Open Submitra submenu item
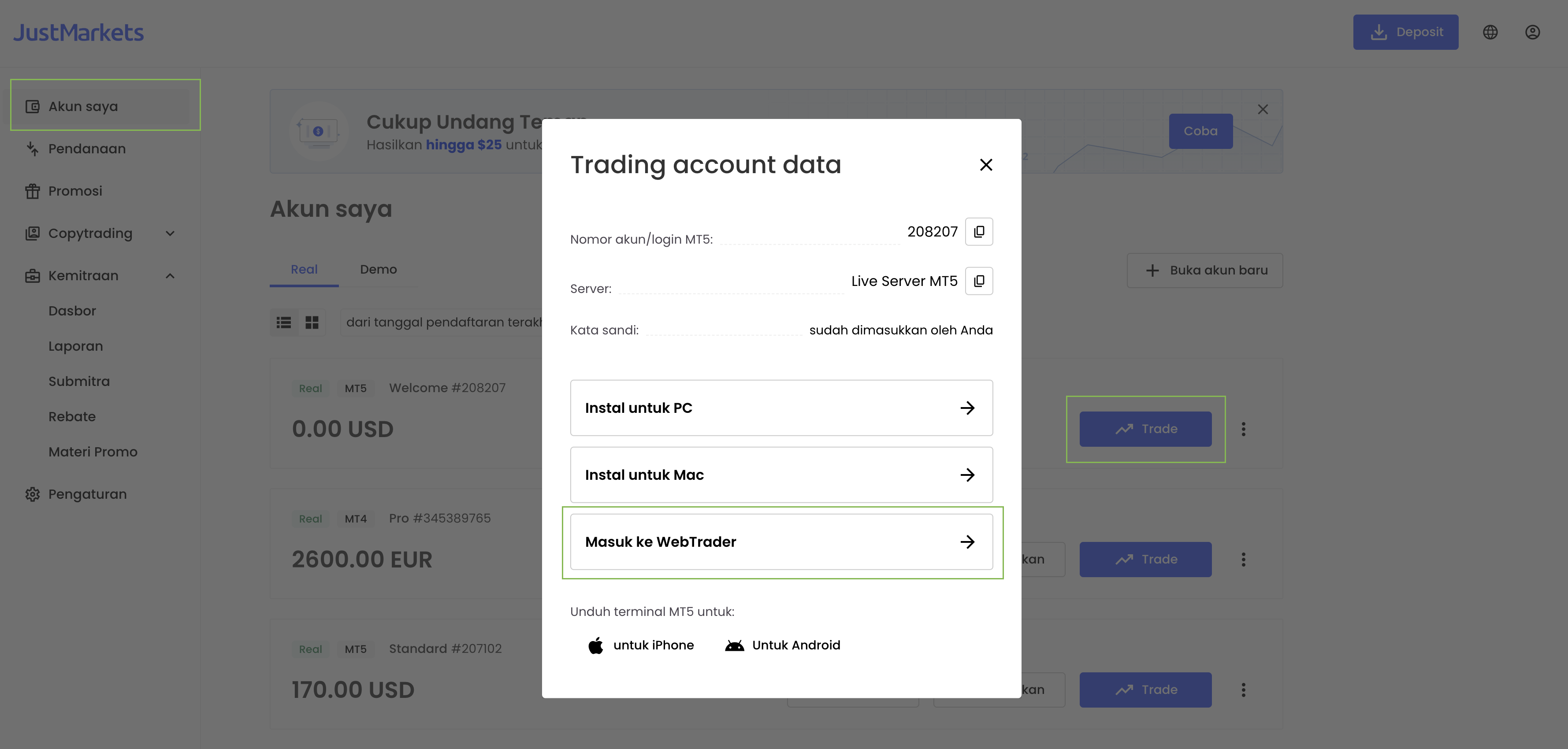Screen dimensions: 1568x749 tap(79, 381)
